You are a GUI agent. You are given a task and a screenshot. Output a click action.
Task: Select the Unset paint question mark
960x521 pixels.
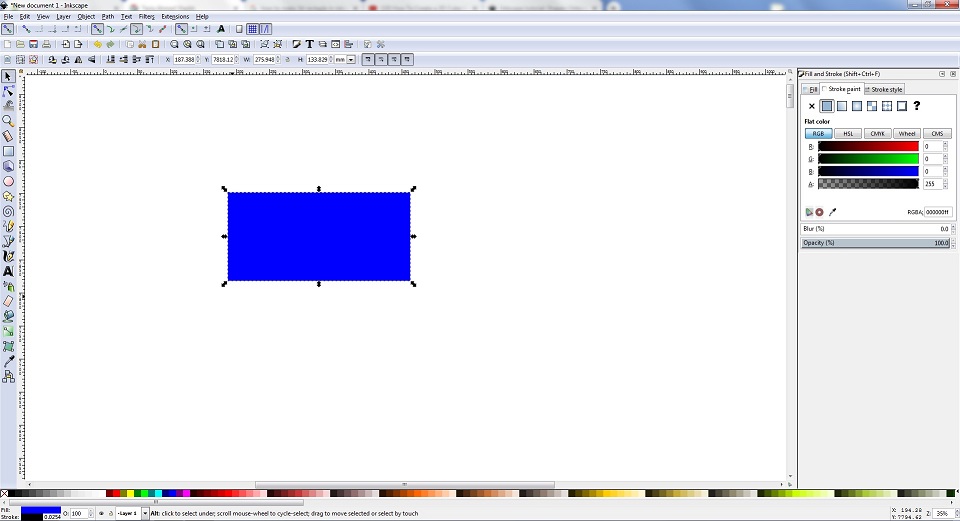pos(917,106)
